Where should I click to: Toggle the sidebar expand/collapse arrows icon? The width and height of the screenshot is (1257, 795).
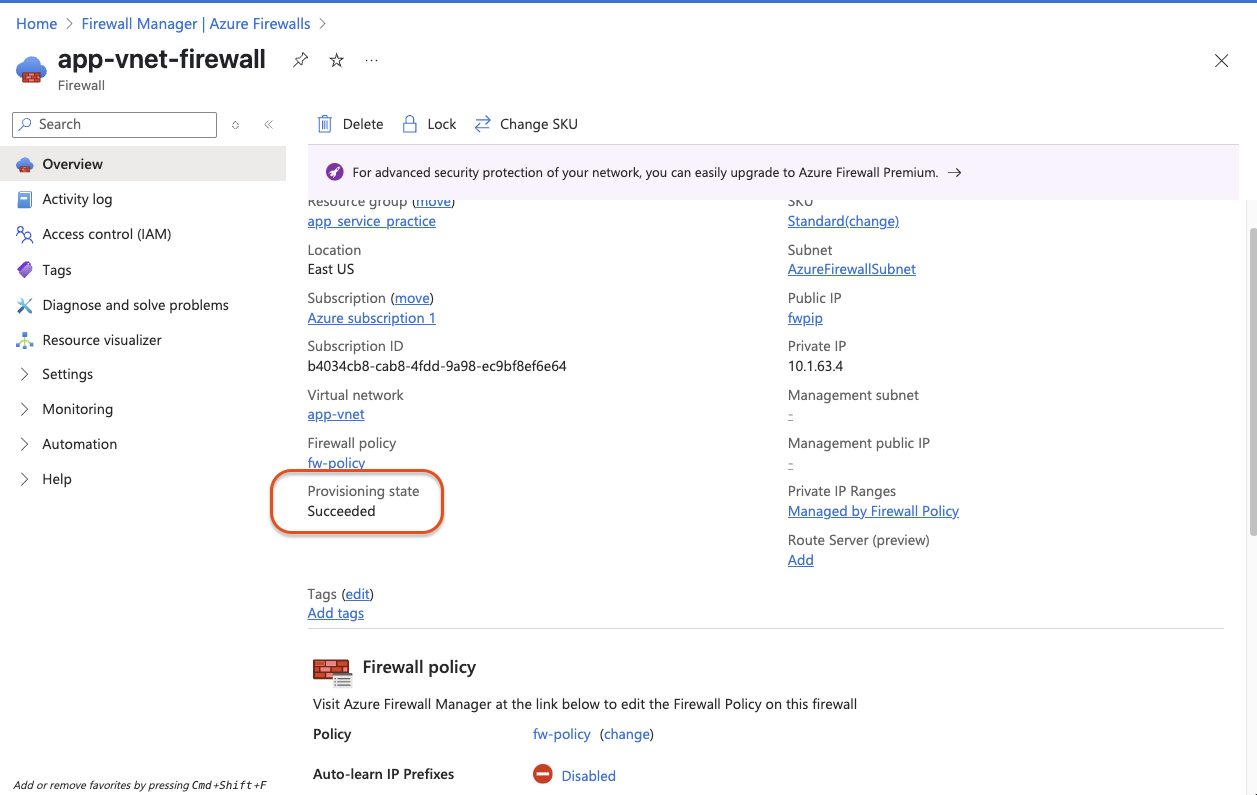(235, 125)
